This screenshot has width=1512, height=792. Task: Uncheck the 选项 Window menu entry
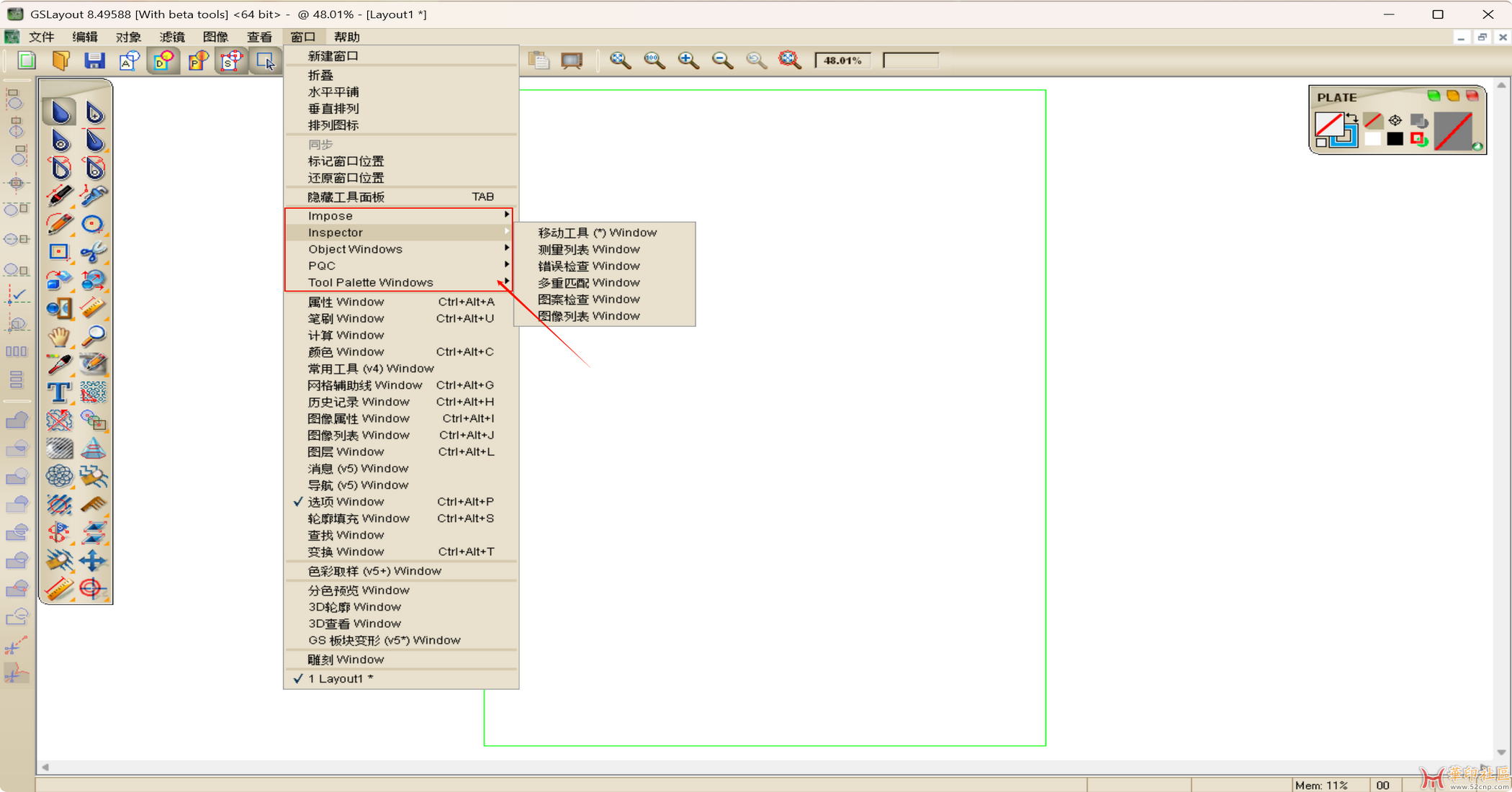[x=346, y=502]
